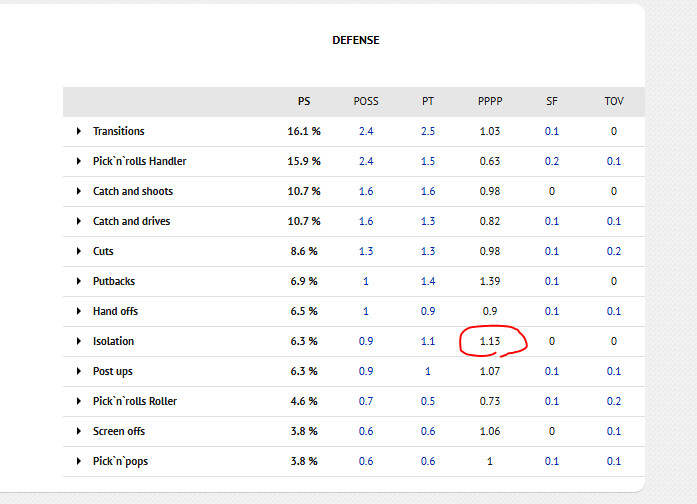
Task: Expand the Catch and shoots row
Action: click(x=79, y=191)
